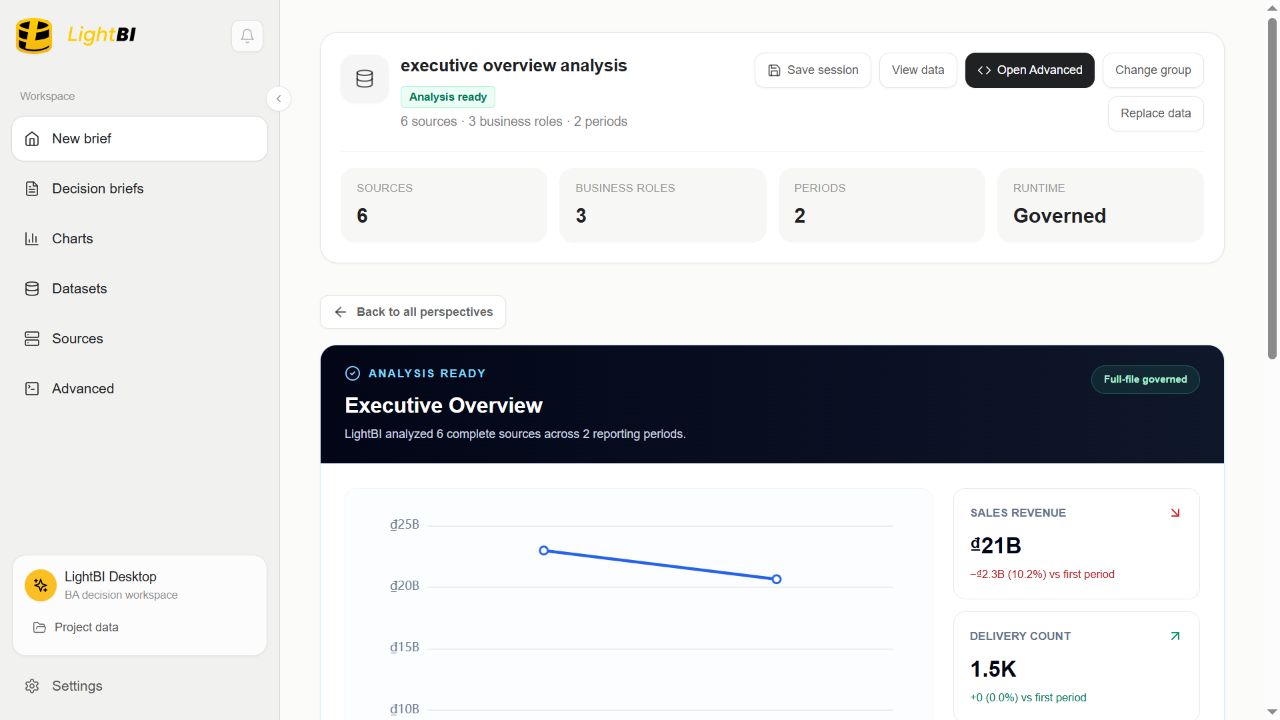Click the '−₫2.3B (10.2%) vs first period' text
The height and width of the screenshot is (720, 1280).
(1042, 574)
